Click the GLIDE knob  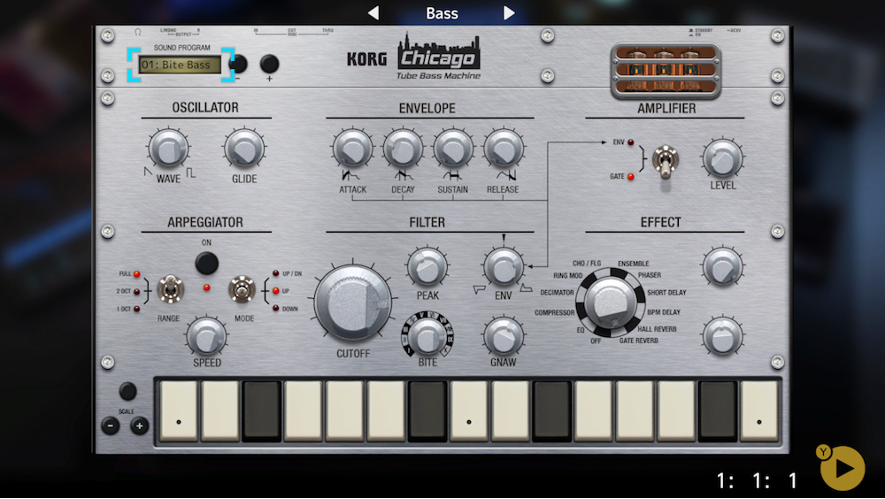(244, 150)
